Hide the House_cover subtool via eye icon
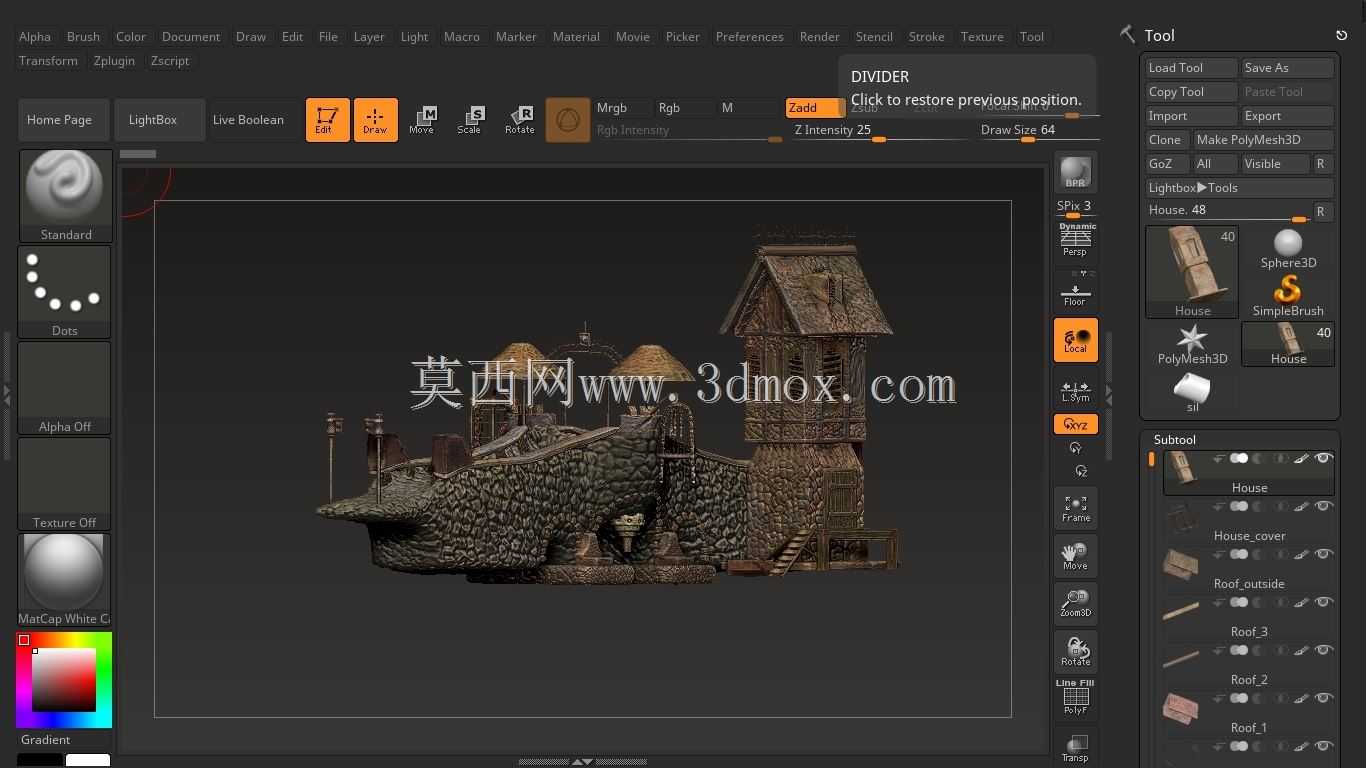Image resolution: width=1366 pixels, height=768 pixels. [x=1323, y=507]
